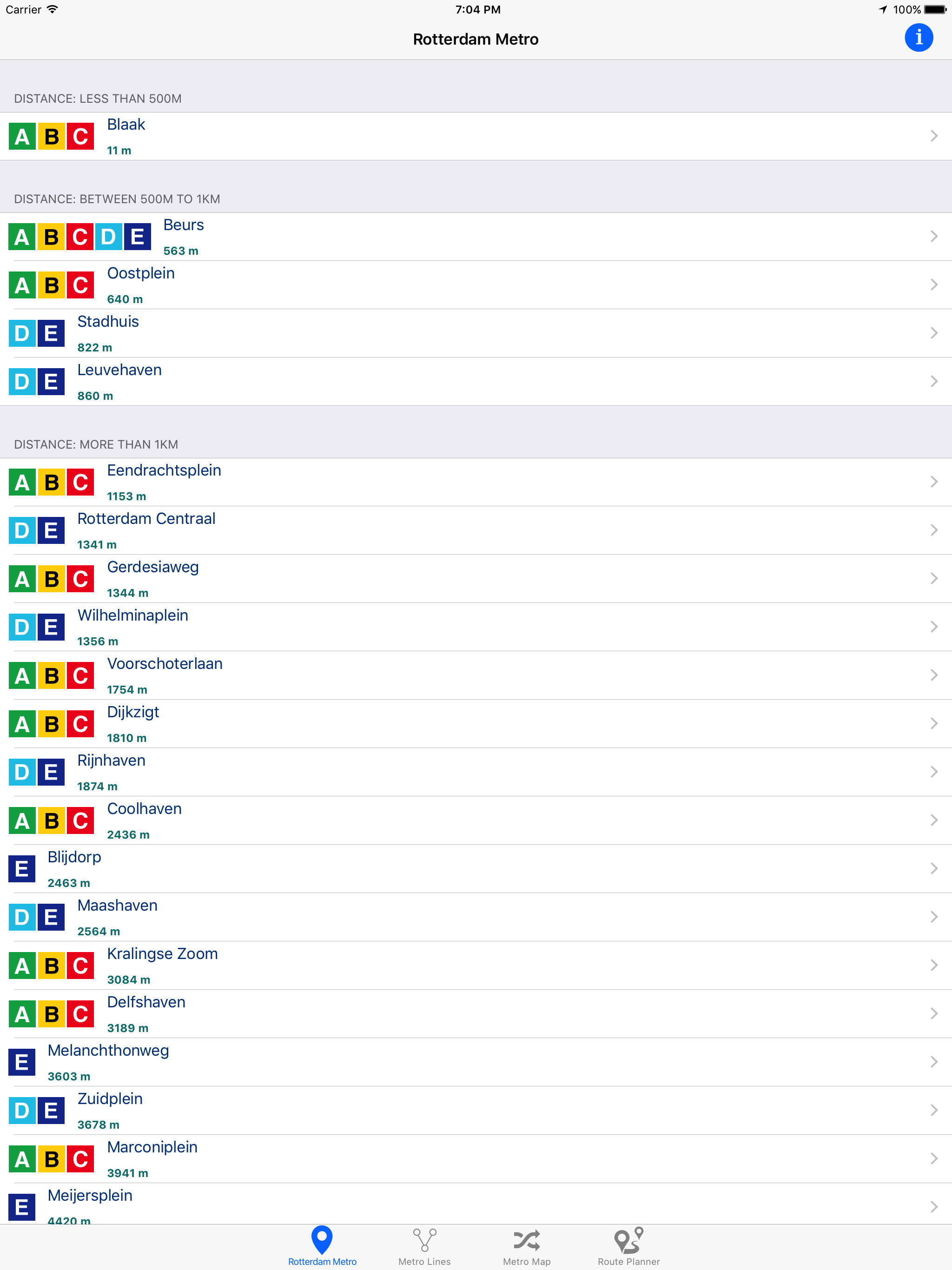Click line E badge for Melanchthonweg
The width and height of the screenshot is (952, 1270).
click(22, 1062)
